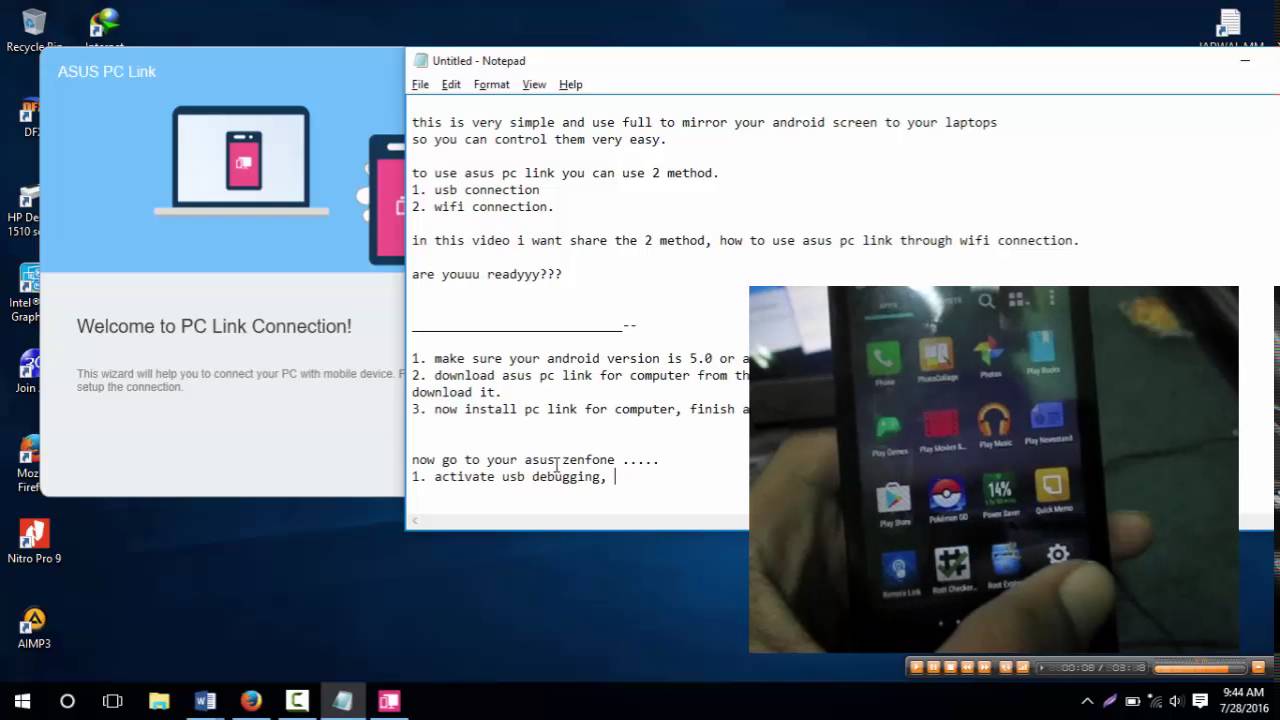Open the Wi-Fi network tray icon
Image resolution: width=1280 pixels, height=720 pixels.
pos(1155,701)
